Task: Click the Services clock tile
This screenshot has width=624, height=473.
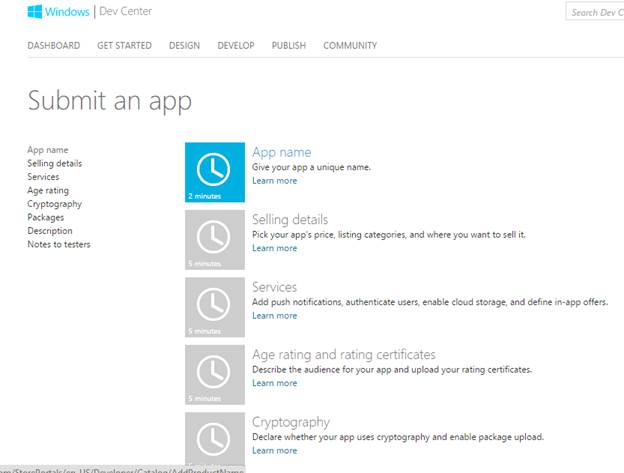Action: coord(214,306)
